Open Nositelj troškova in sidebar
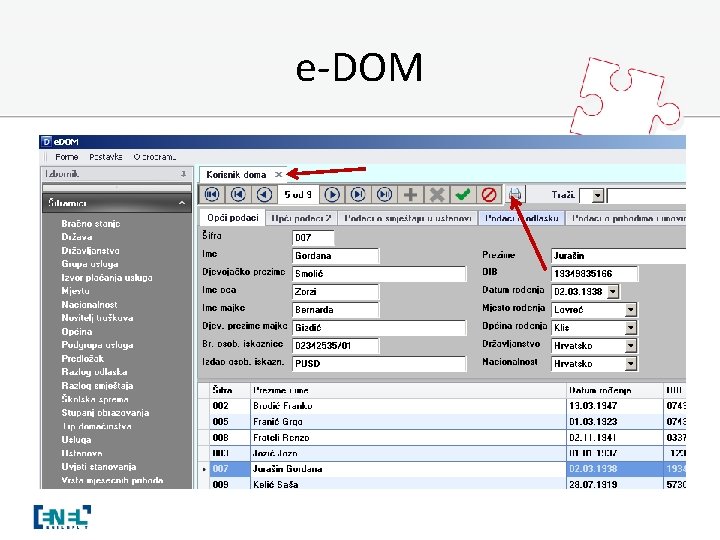Viewport: 720px width, 540px height. [97, 318]
